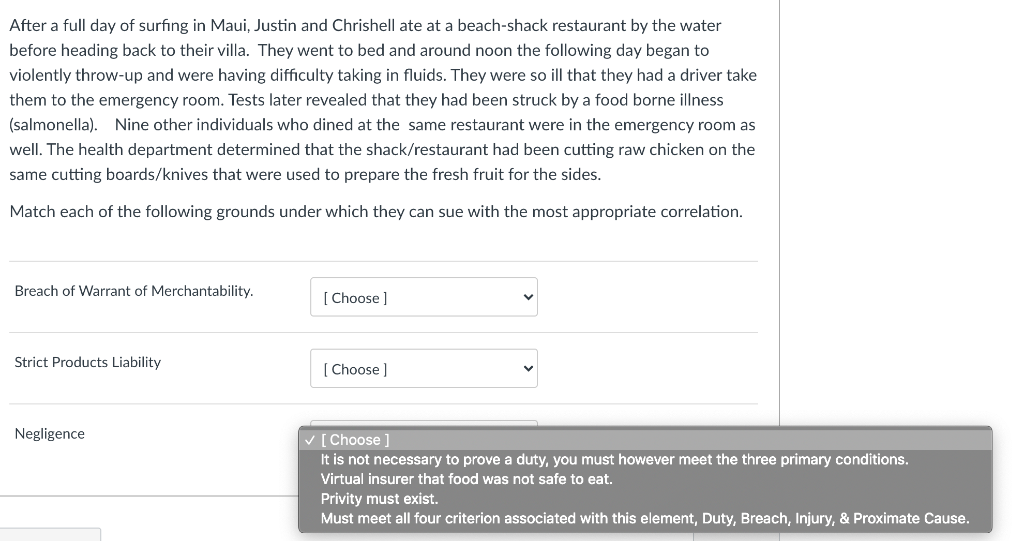This screenshot has width=1024, height=541.
Task: Click the 'Match each of the following grounds' instruction
Action: (x=375, y=212)
